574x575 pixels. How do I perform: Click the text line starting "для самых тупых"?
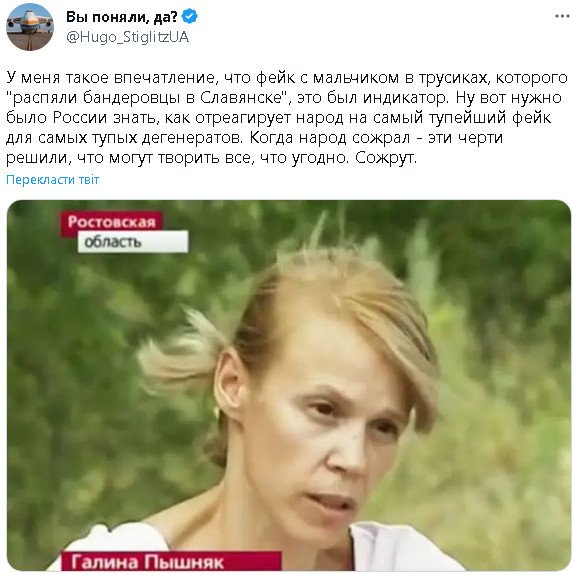[255, 138]
